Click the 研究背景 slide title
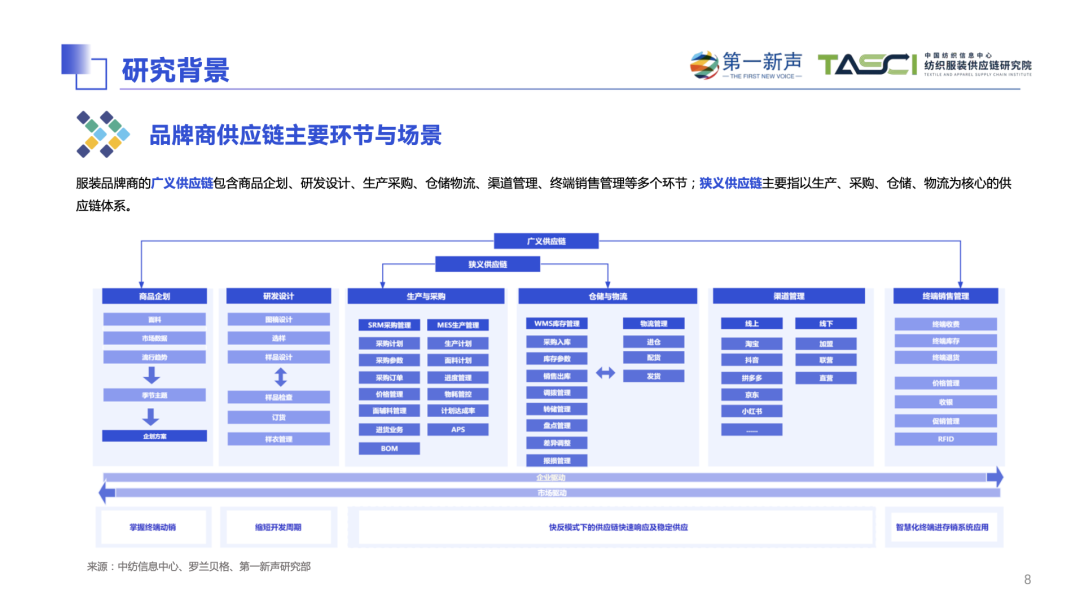The height and width of the screenshot is (605, 1080). 176,70
